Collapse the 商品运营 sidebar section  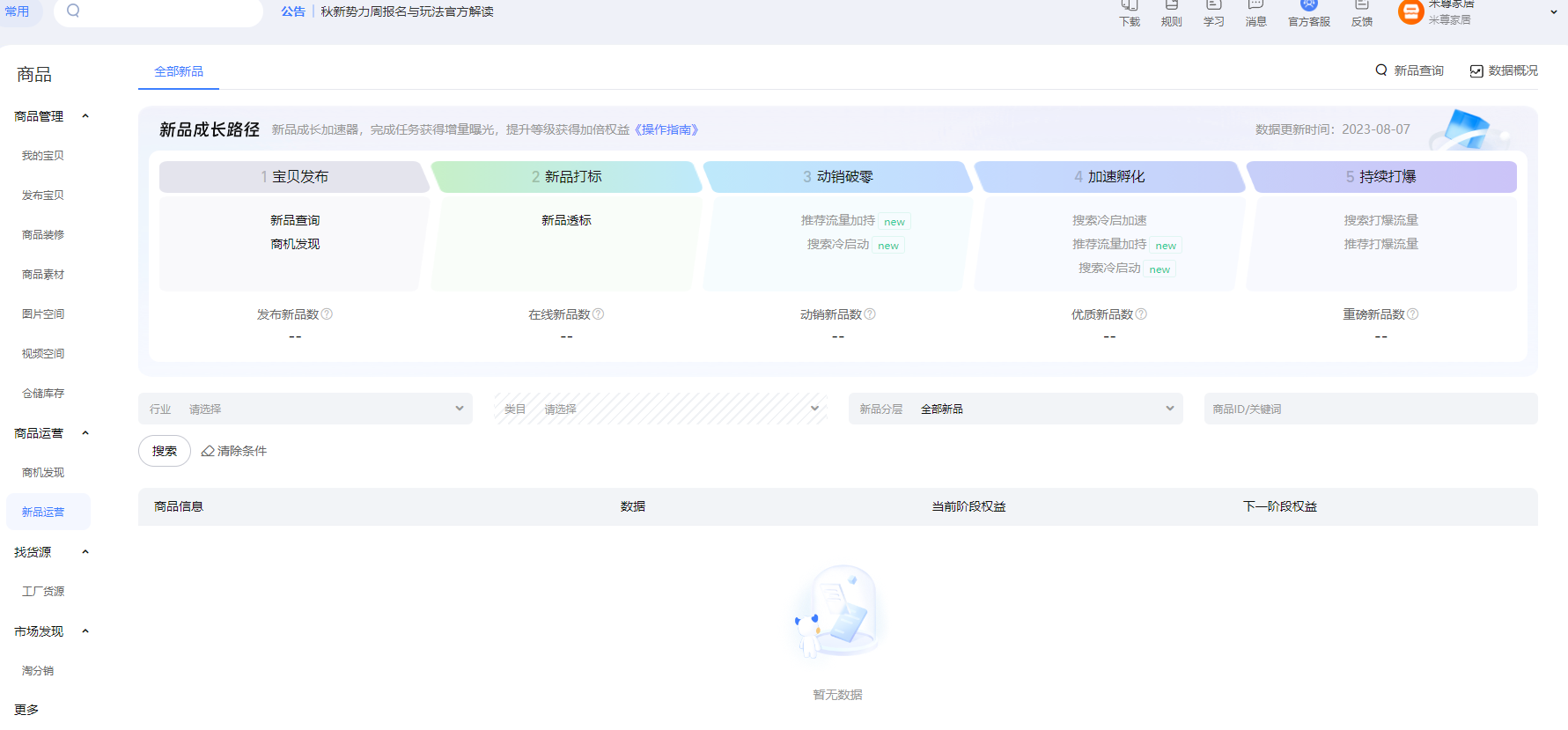point(85,433)
